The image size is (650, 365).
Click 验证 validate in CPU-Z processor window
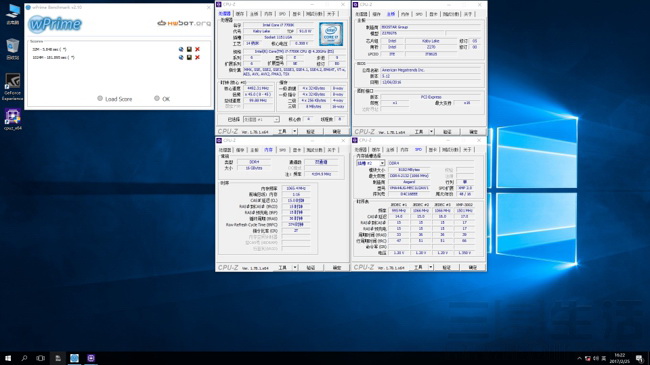point(310,131)
